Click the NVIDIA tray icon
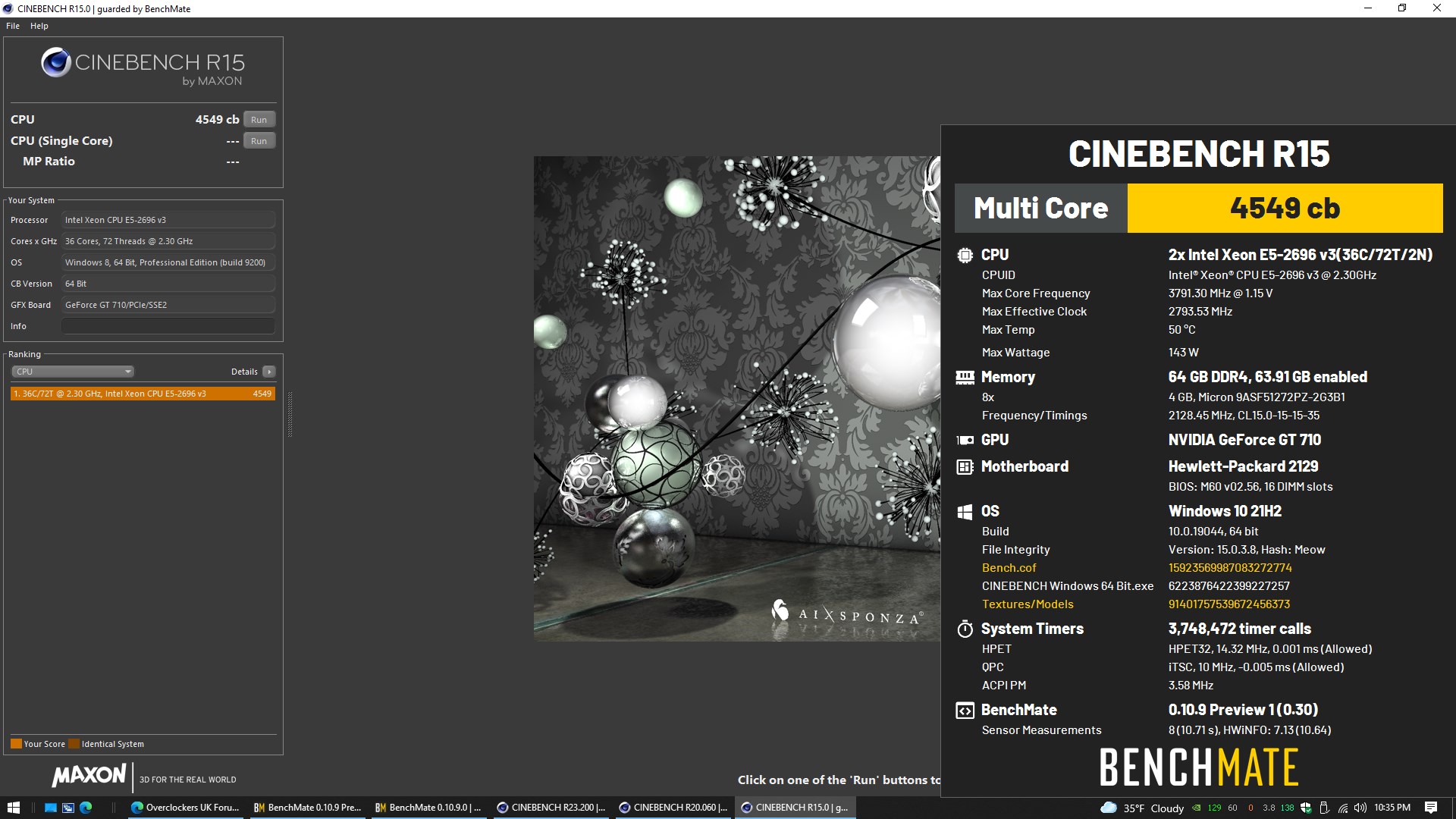1456x819 pixels. [1197, 808]
